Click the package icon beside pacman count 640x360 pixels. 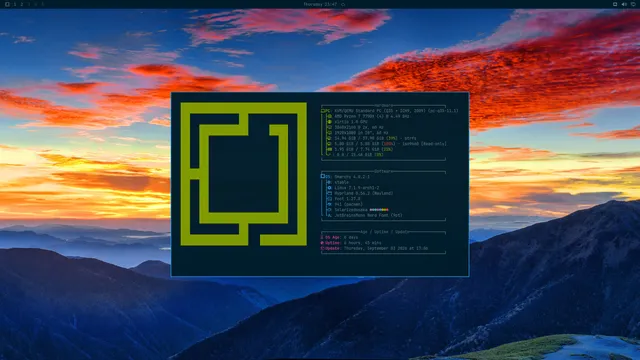click(x=330, y=204)
